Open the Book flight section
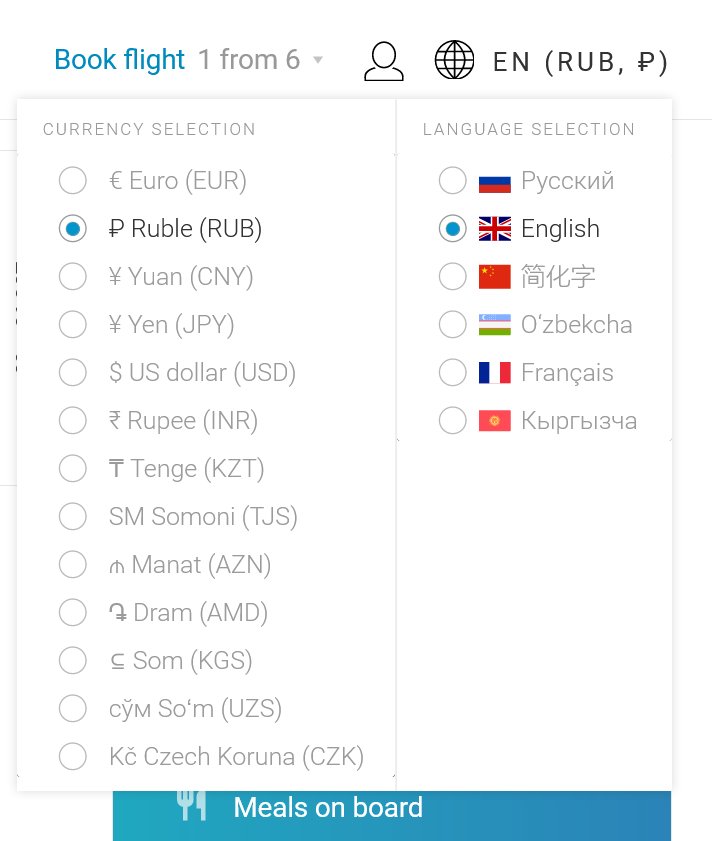The width and height of the screenshot is (712, 841). [x=119, y=60]
